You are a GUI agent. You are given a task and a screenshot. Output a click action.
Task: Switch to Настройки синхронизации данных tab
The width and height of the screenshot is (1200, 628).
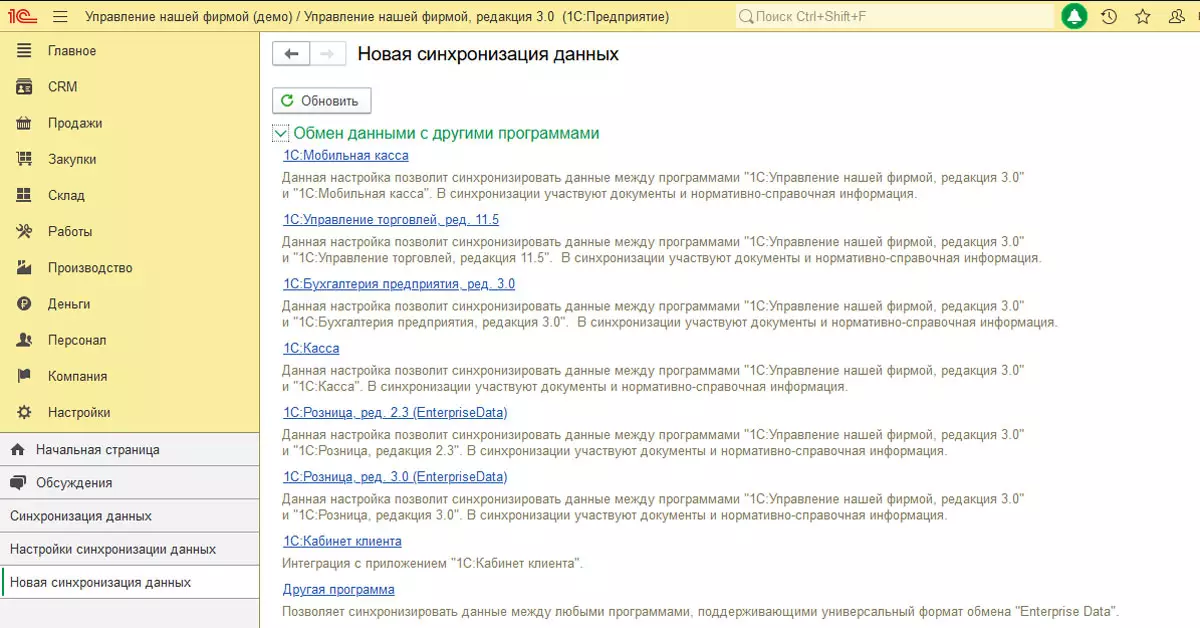pyautogui.click(x=130, y=549)
